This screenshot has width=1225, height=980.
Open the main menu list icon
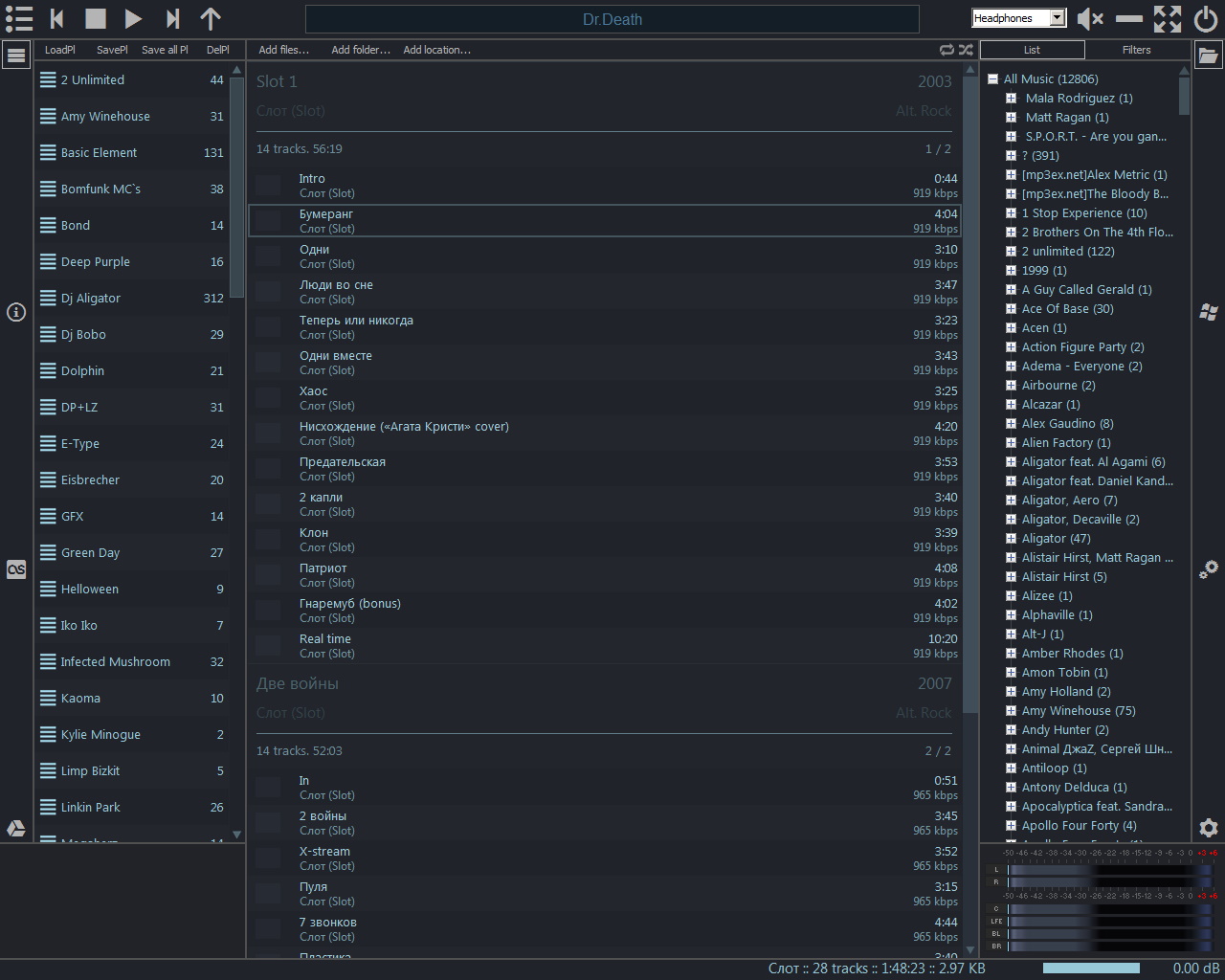[x=18, y=18]
